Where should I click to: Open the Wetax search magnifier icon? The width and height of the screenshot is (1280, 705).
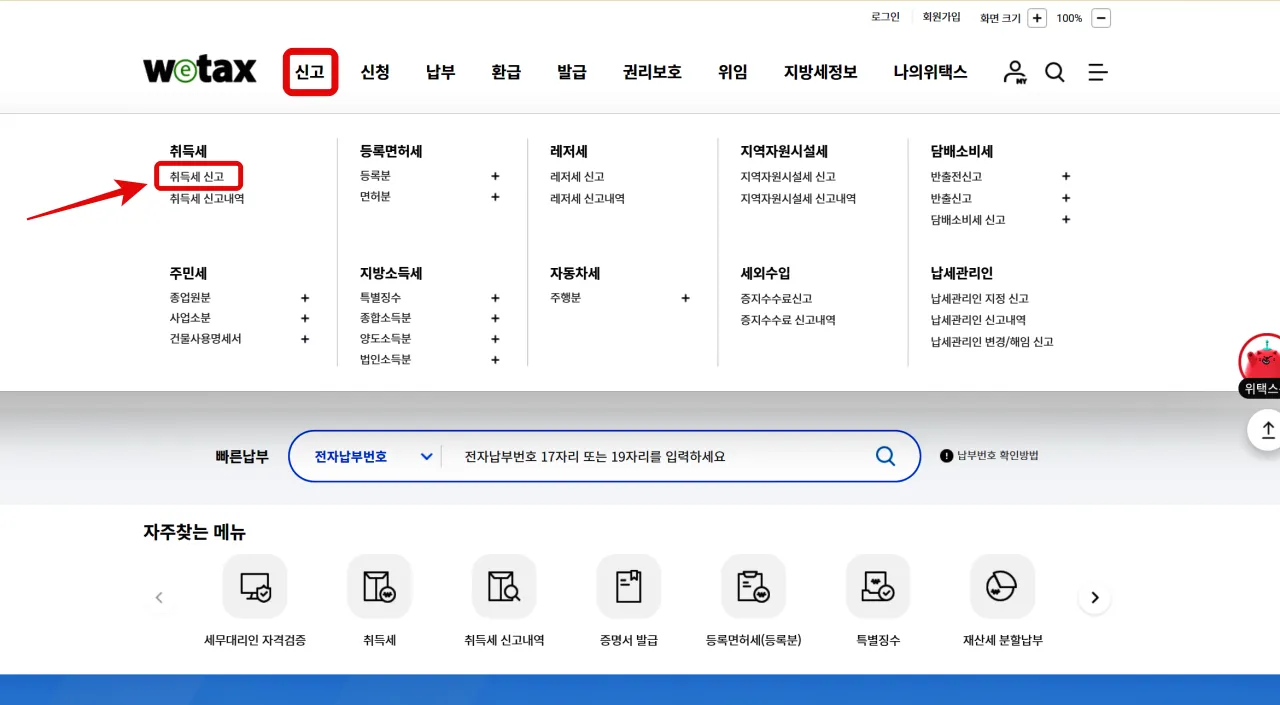click(1054, 72)
